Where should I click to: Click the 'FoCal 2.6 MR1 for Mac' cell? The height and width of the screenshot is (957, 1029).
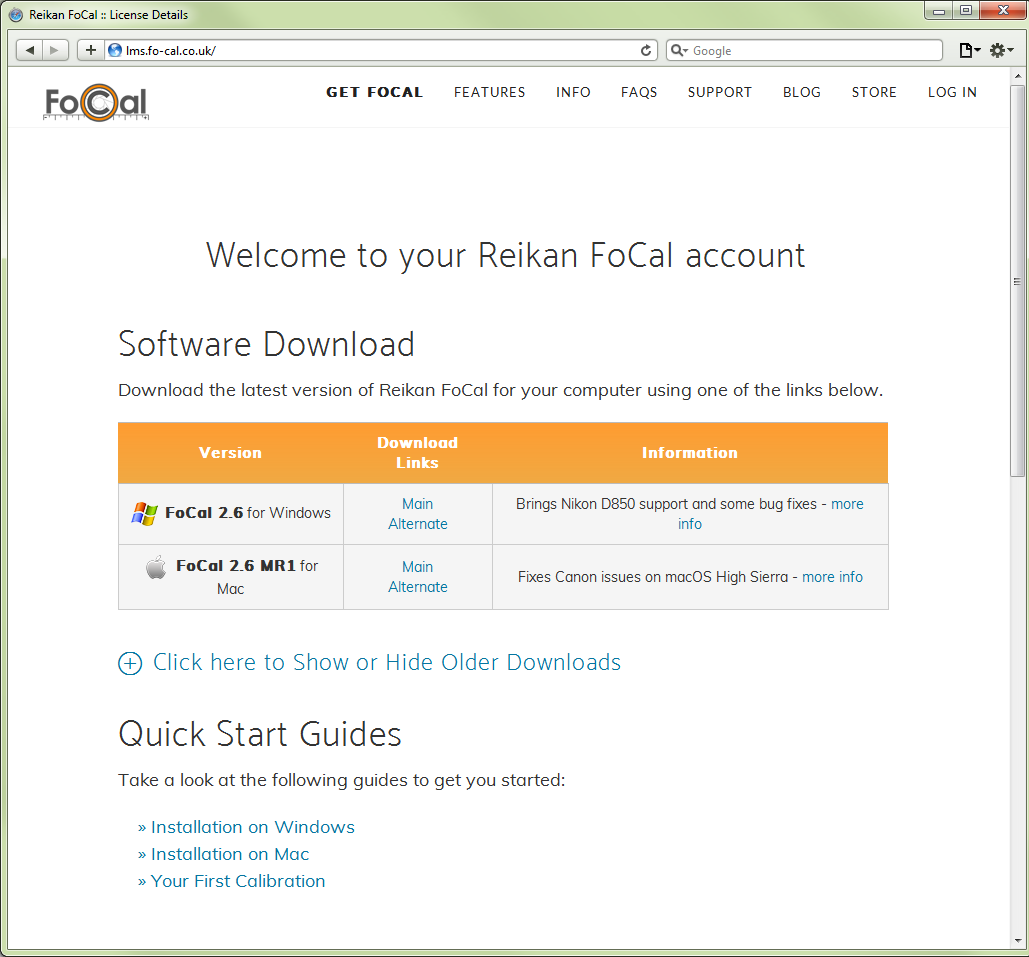point(231,577)
